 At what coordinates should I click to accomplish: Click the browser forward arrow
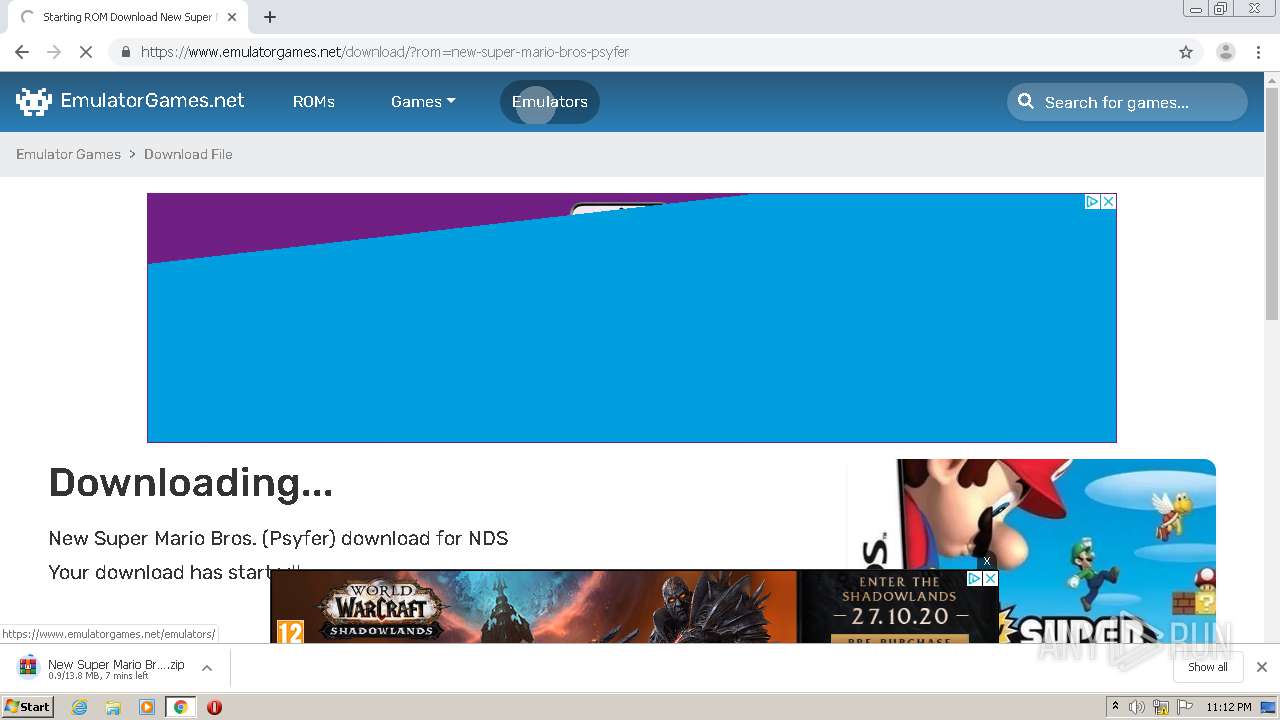click(x=54, y=52)
